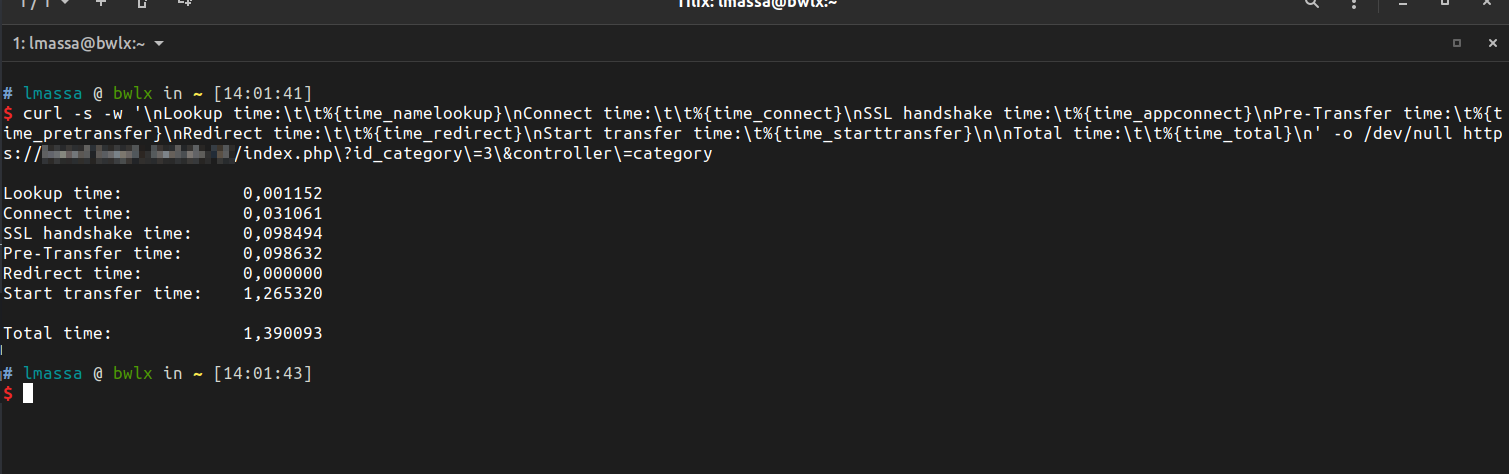This screenshot has height=474, width=1509.
Task: Click the Start transfer time value
Action: pos(282,294)
